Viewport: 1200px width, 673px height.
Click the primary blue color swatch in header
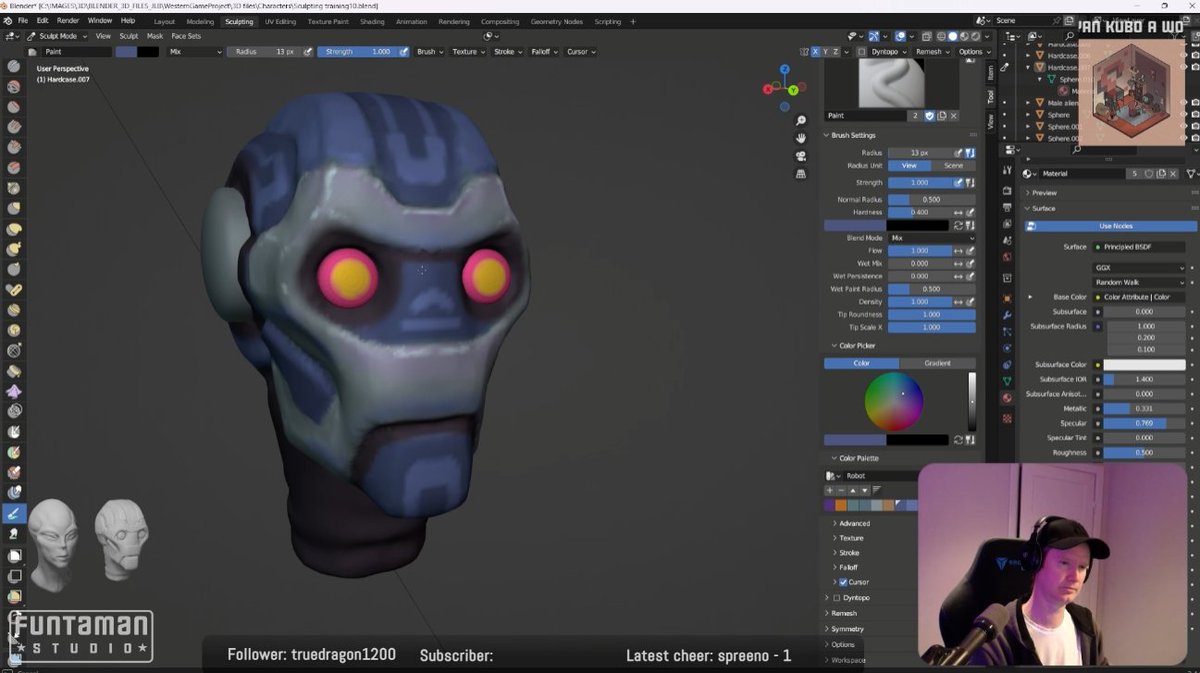(x=126, y=51)
